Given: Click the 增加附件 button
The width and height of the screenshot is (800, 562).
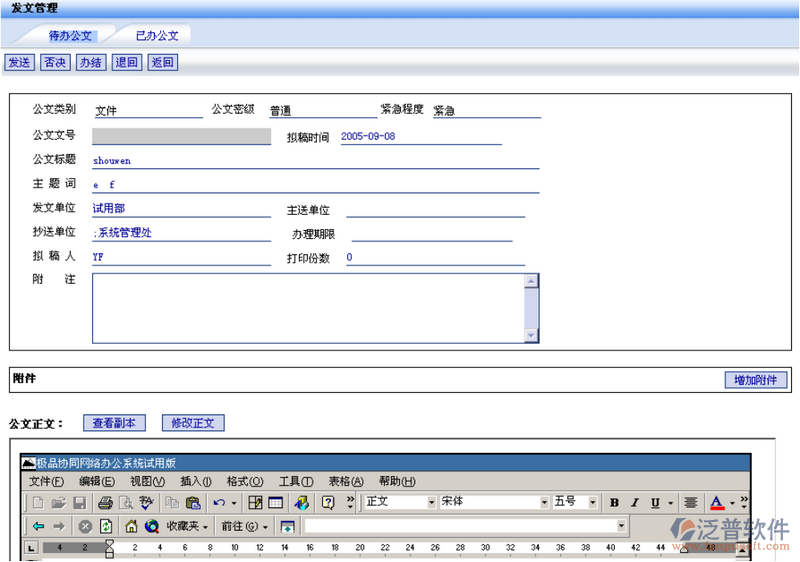Looking at the screenshot, I should 756,379.
